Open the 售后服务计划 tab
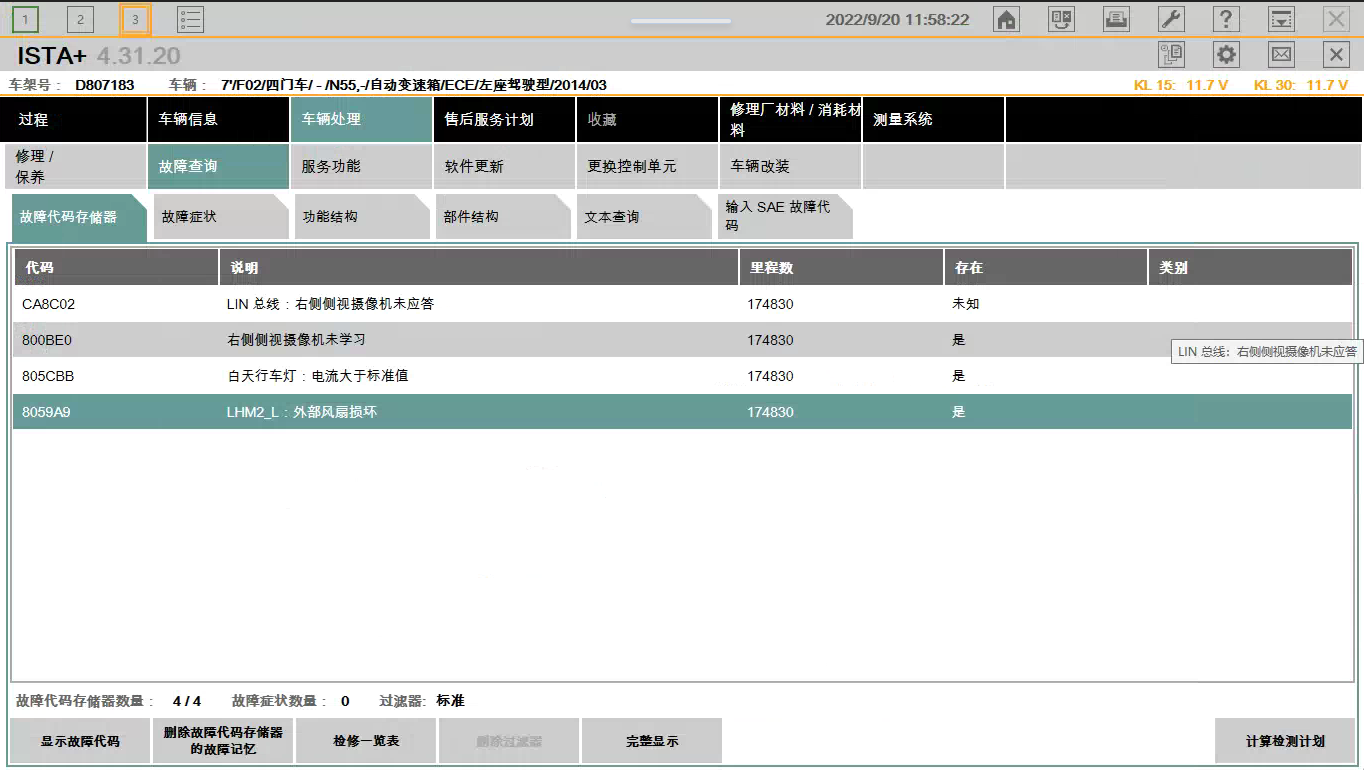This screenshot has width=1364, height=770. coord(504,119)
